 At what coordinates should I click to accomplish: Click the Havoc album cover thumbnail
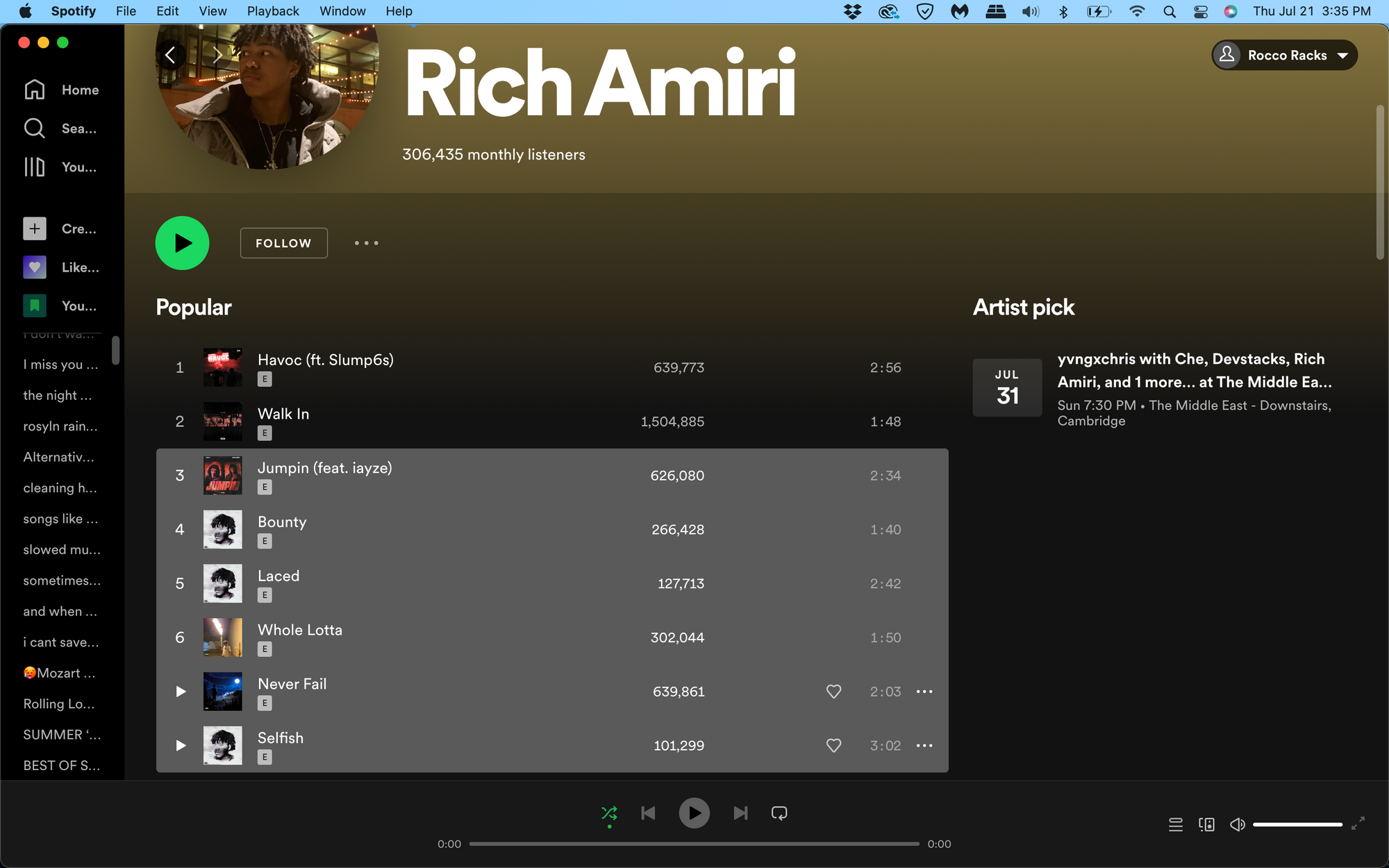(x=223, y=367)
